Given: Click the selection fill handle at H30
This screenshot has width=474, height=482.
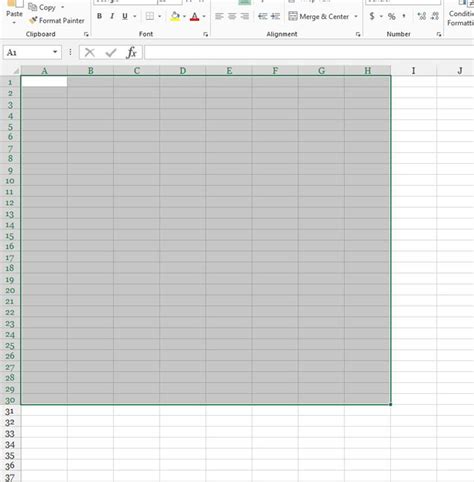Looking at the screenshot, I should click(x=391, y=404).
